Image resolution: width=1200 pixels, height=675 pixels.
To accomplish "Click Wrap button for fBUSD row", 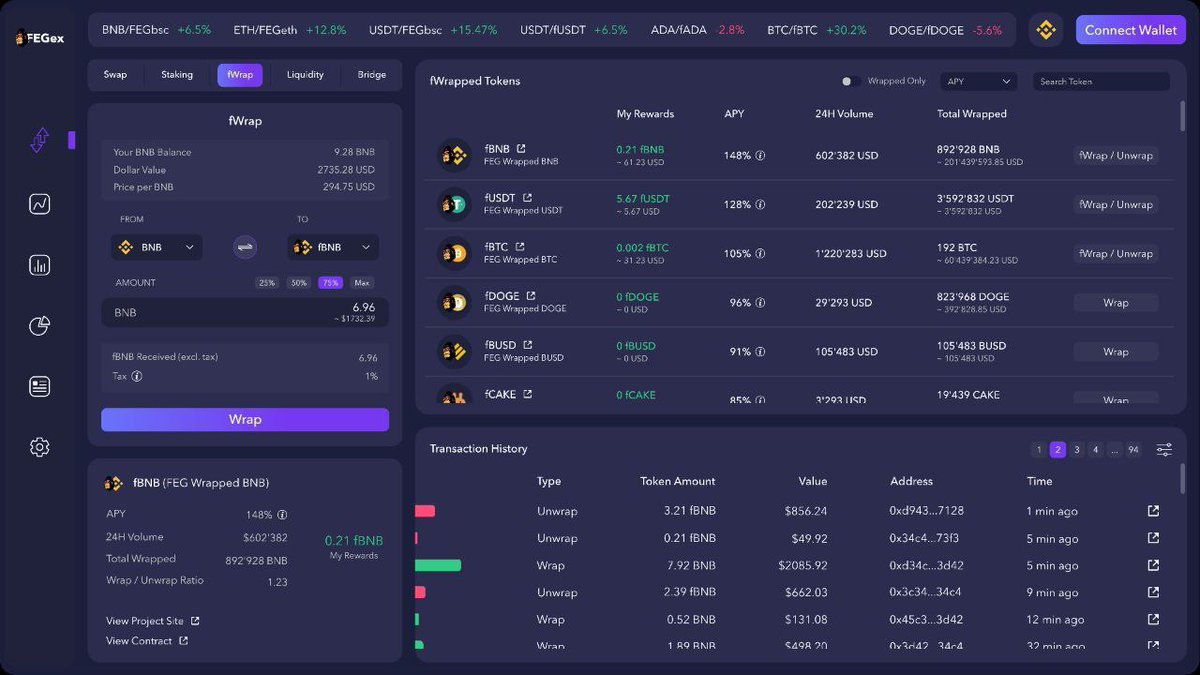I will 1116,352.
